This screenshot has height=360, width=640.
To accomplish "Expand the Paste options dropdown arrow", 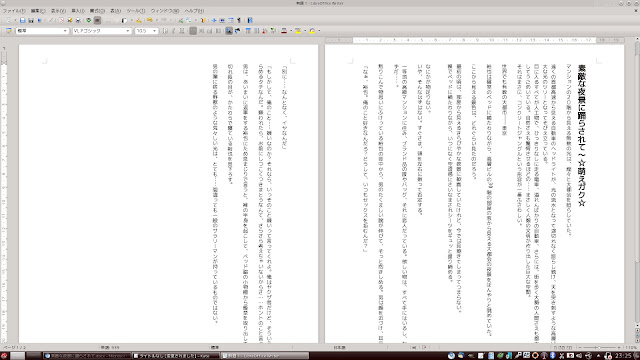I will 131,20.
